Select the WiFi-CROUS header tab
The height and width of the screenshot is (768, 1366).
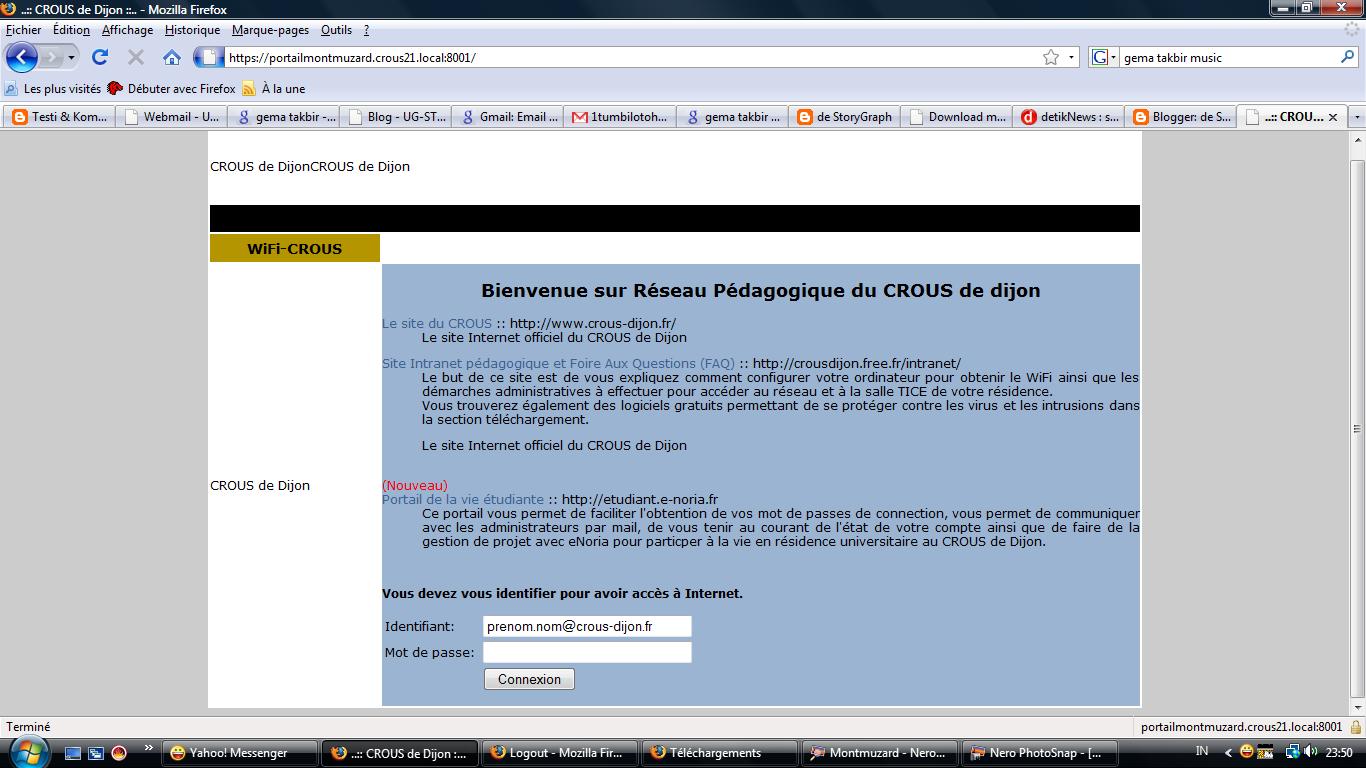[295, 248]
